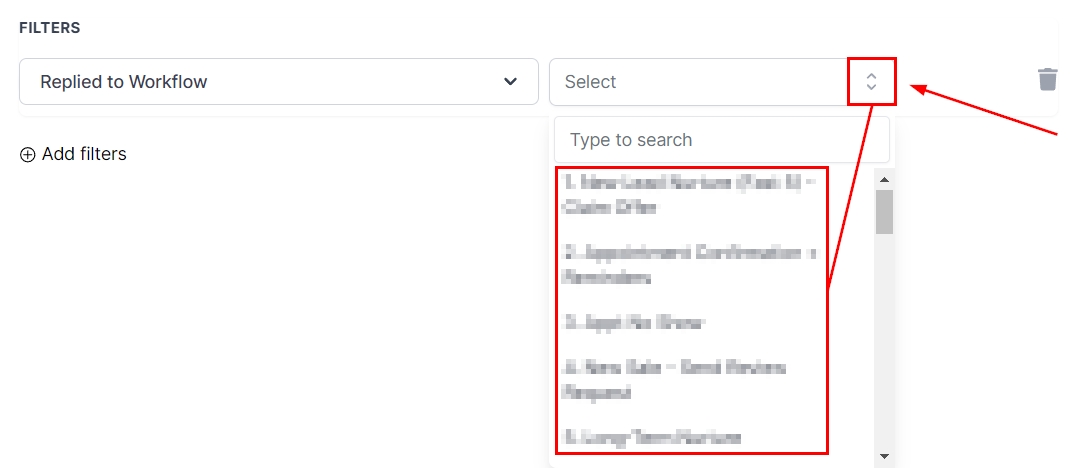Focus the Type to search field
Viewport: 1079px width, 468px height.
click(720, 140)
